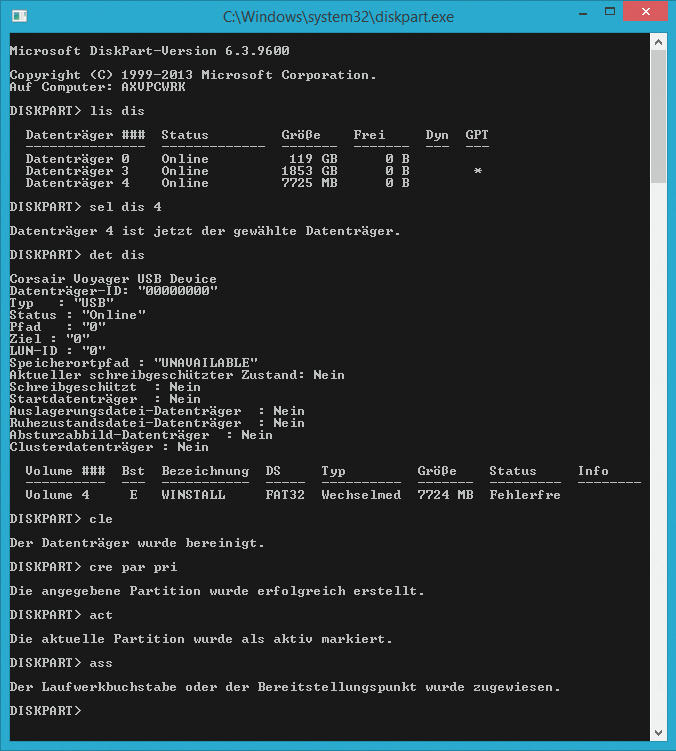This screenshot has height=751, width=676.
Task: Click the 'sel dis 4' command
Action: point(126,207)
